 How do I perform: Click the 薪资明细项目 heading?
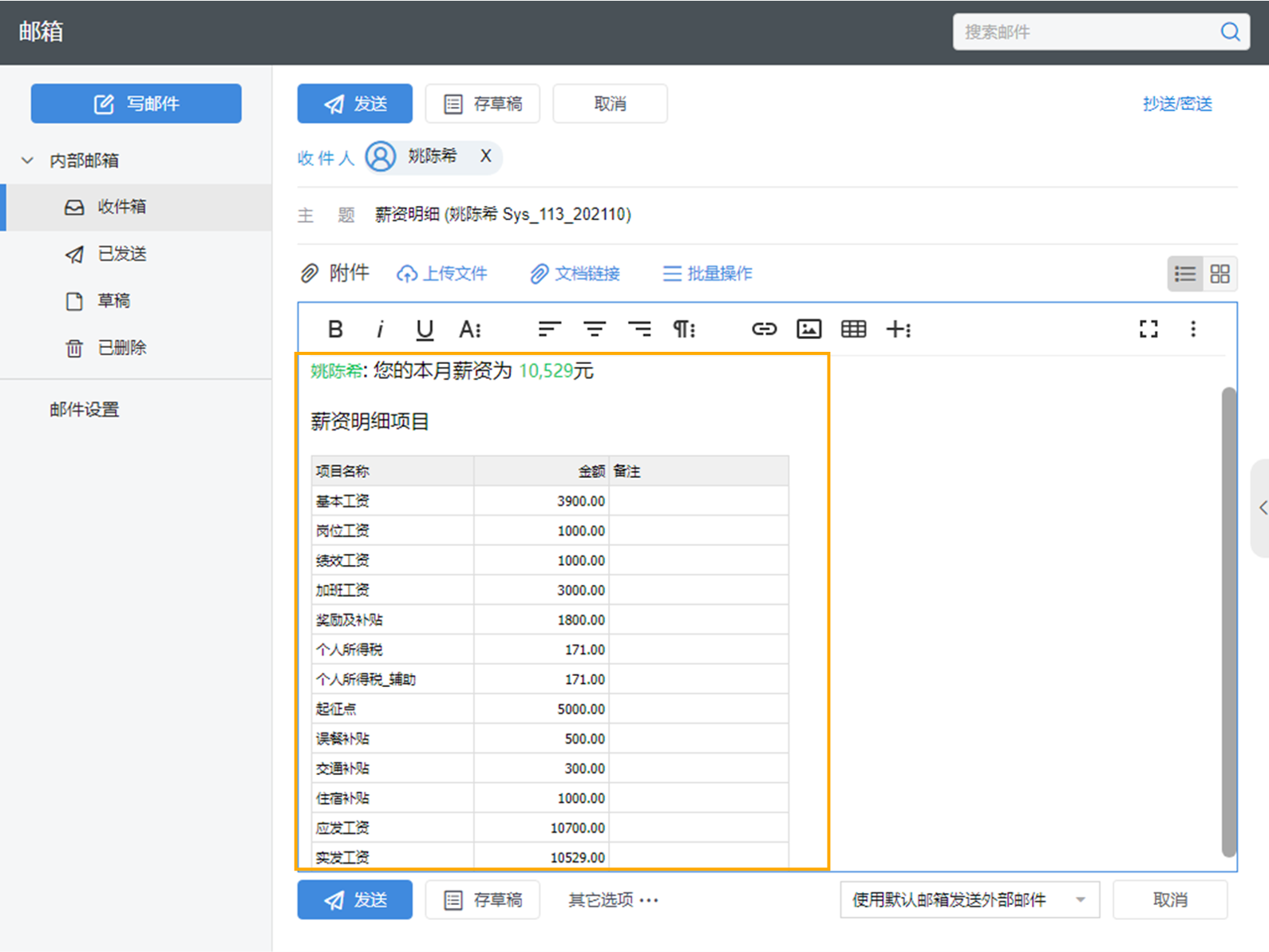370,421
